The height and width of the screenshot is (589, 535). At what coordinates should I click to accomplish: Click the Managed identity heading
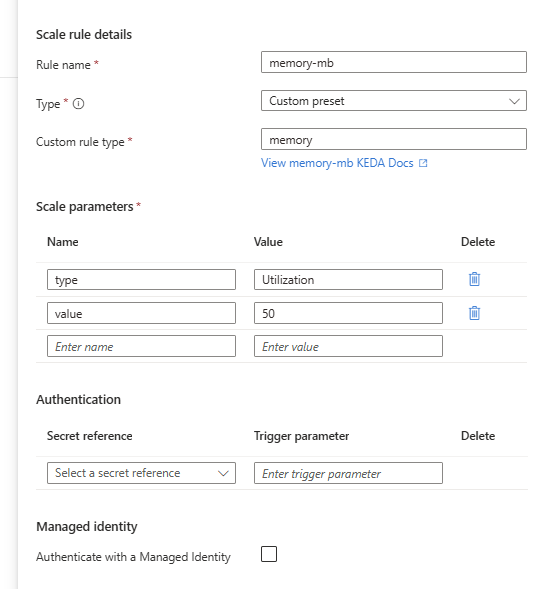tap(87, 527)
